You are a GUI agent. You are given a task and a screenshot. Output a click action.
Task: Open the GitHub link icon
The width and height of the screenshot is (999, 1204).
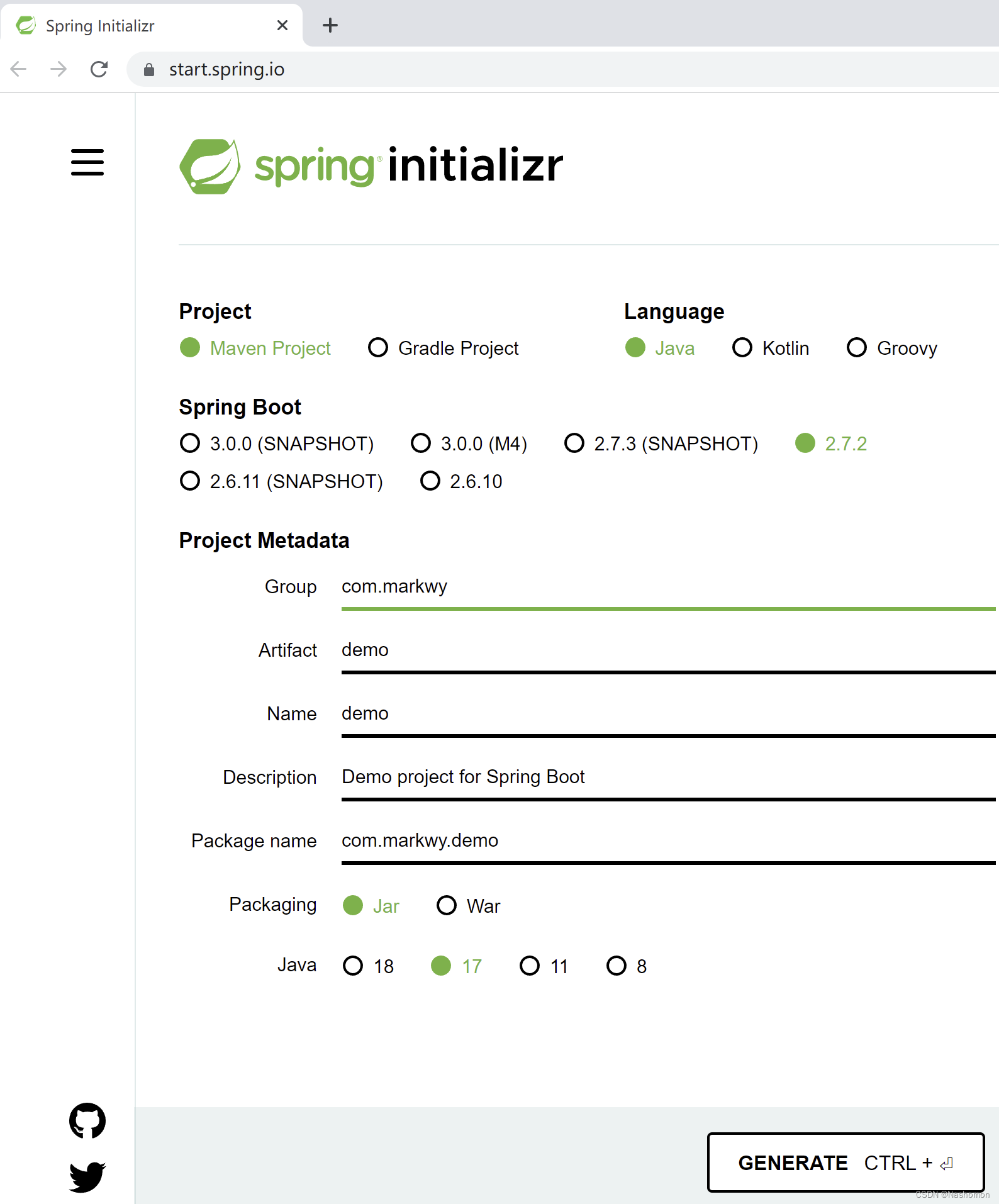(x=87, y=1121)
